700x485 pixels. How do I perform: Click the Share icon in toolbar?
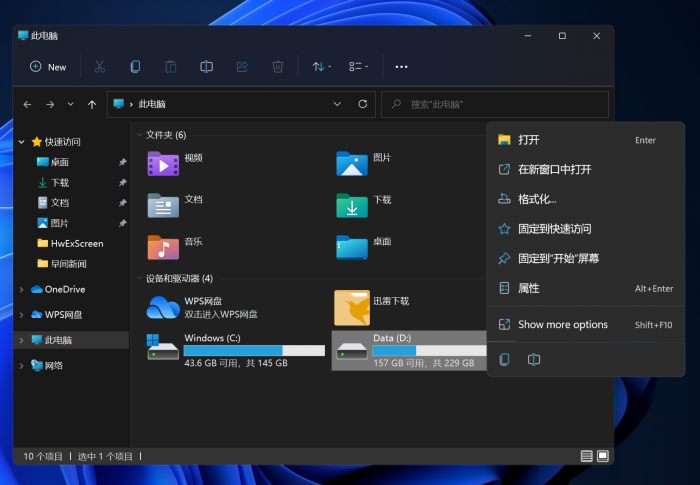(x=242, y=67)
